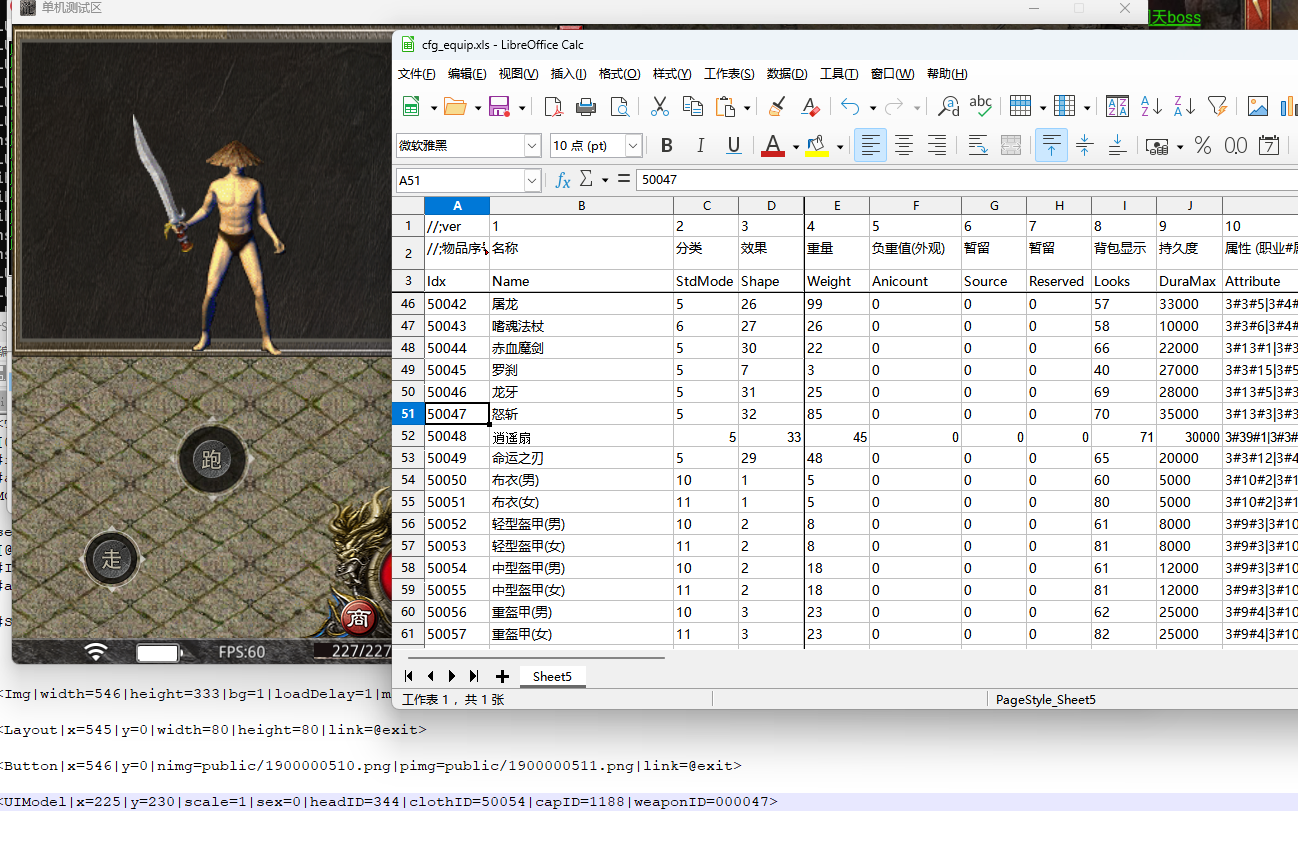Align text right
This screenshot has width=1298, height=856.
937,146
